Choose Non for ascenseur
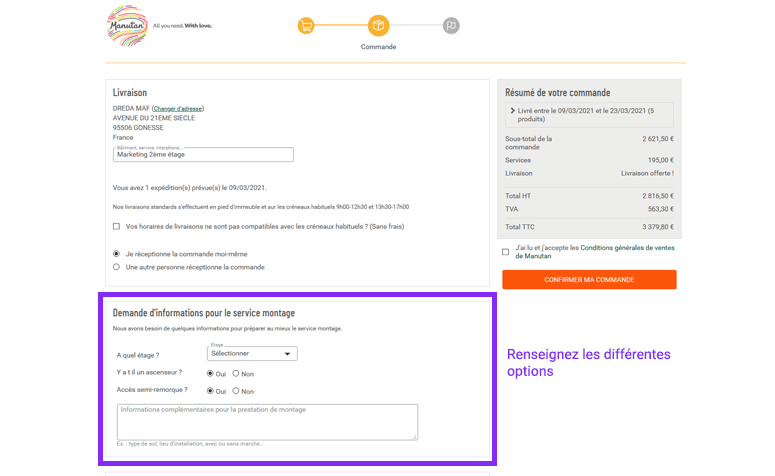Screen dimensions: 775x476 point(236,374)
